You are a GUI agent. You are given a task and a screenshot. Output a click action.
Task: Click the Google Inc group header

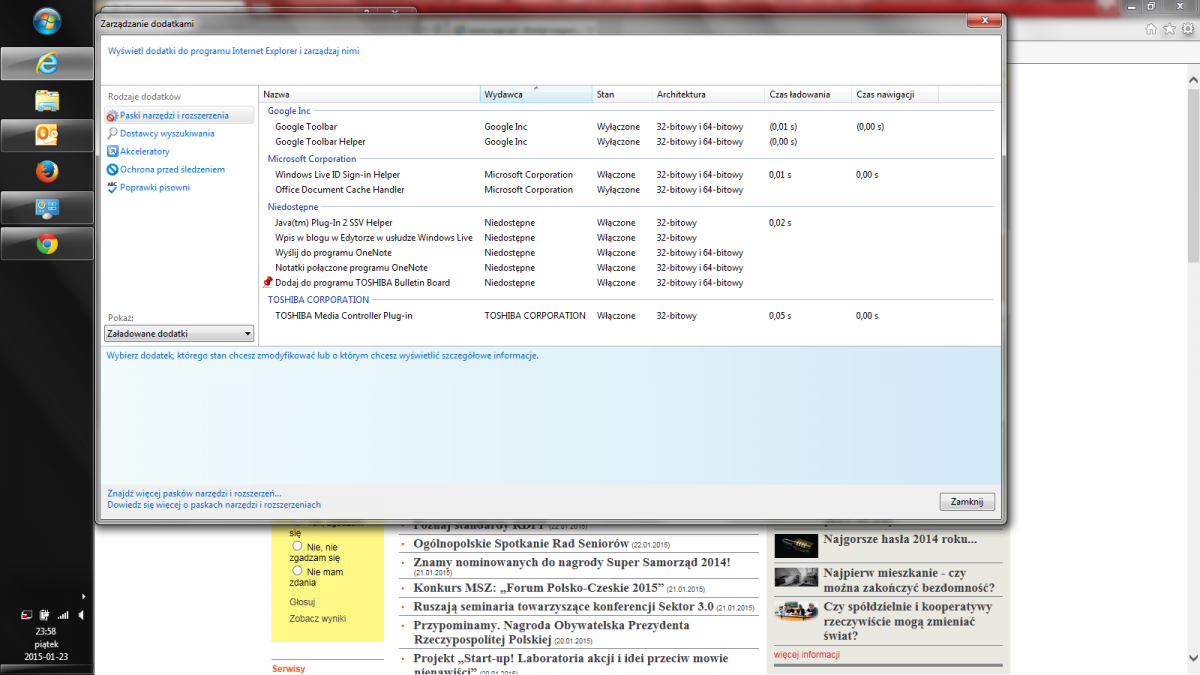(x=289, y=111)
